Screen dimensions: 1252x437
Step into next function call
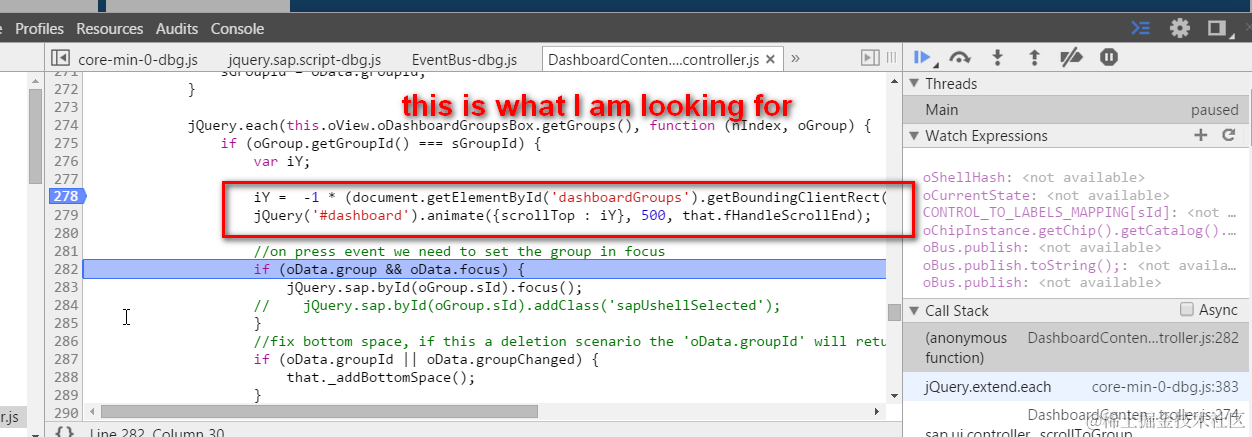tap(997, 58)
